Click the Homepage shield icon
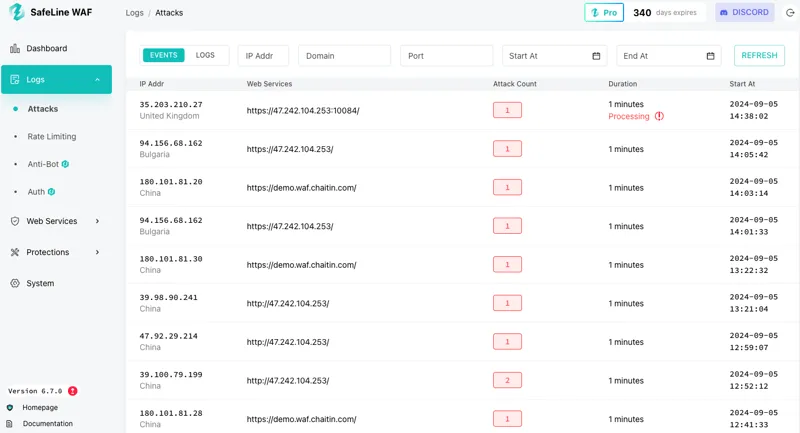This screenshot has height=433, width=800. point(10,407)
